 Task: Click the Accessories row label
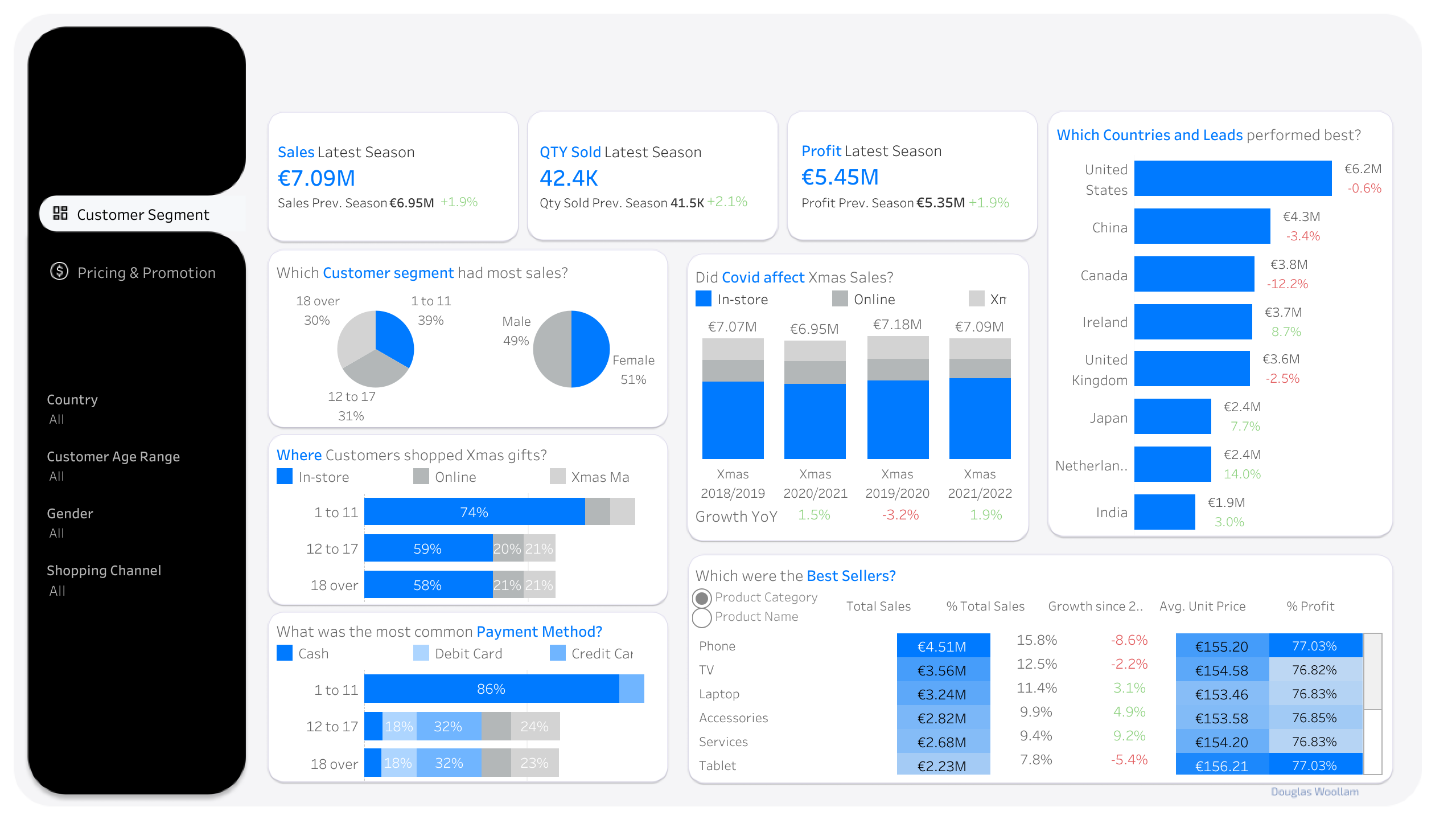734,718
